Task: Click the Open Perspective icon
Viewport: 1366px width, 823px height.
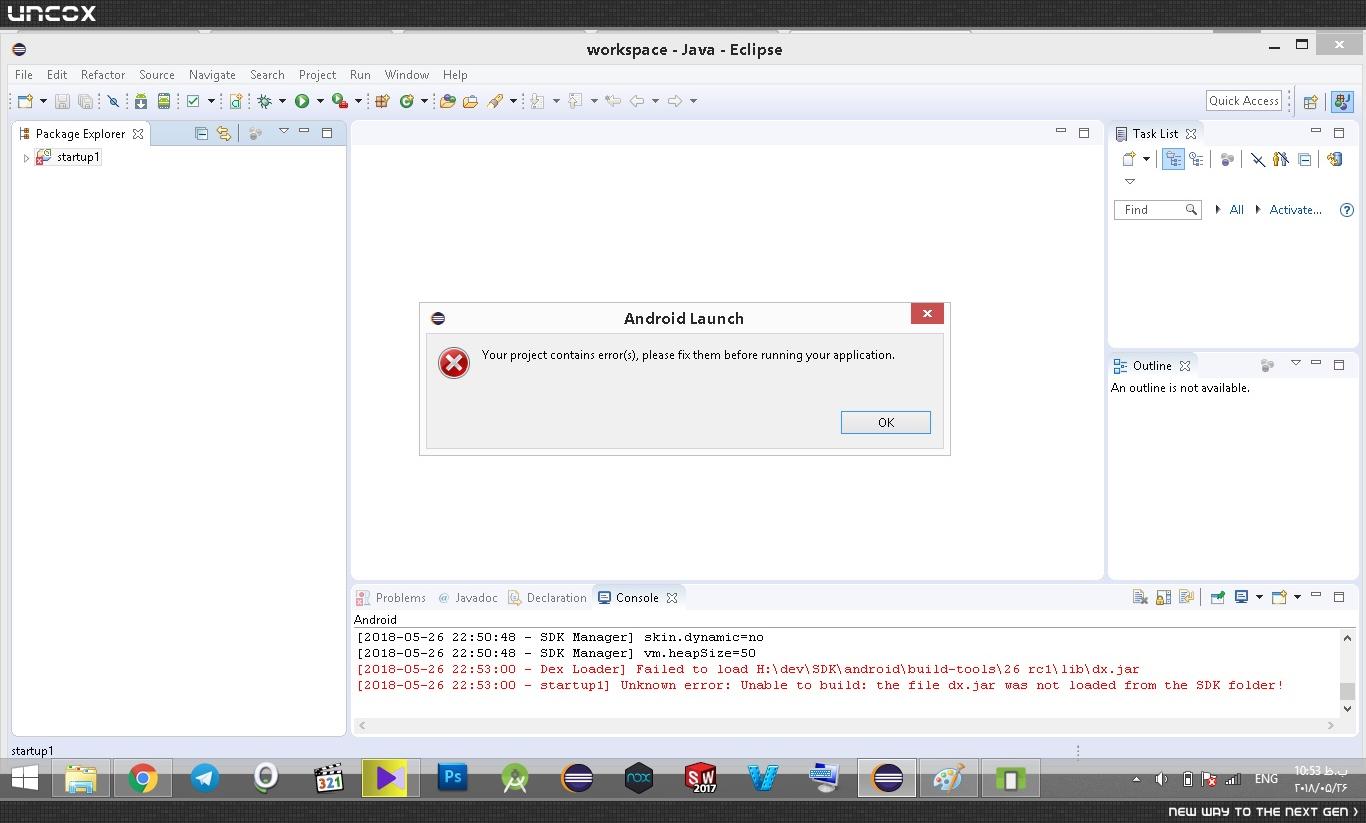Action: point(1310,101)
